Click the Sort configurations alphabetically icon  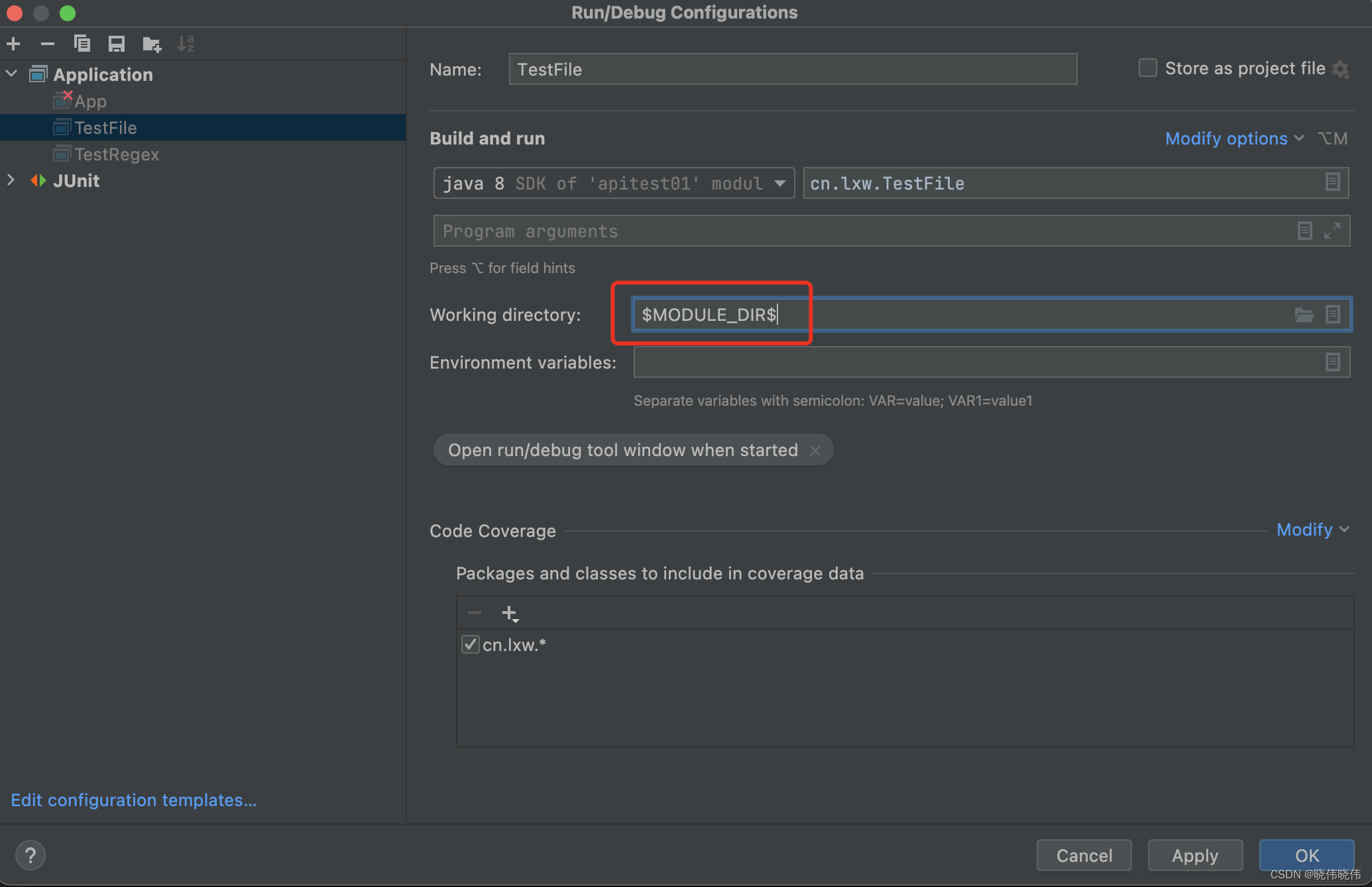click(x=186, y=44)
